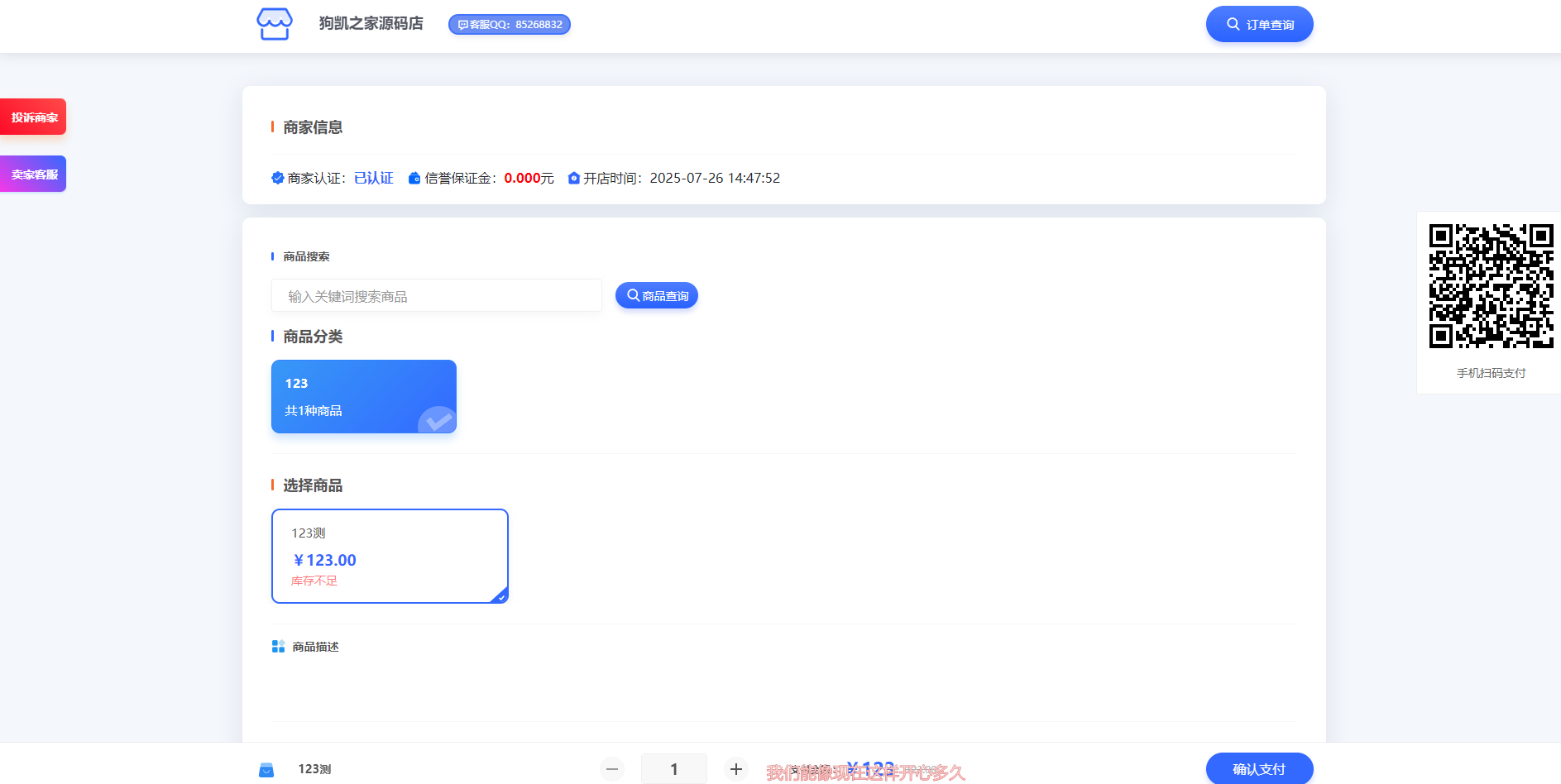Toggle selection of category card 123
The image size is (1561, 784).
(x=363, y=396)
